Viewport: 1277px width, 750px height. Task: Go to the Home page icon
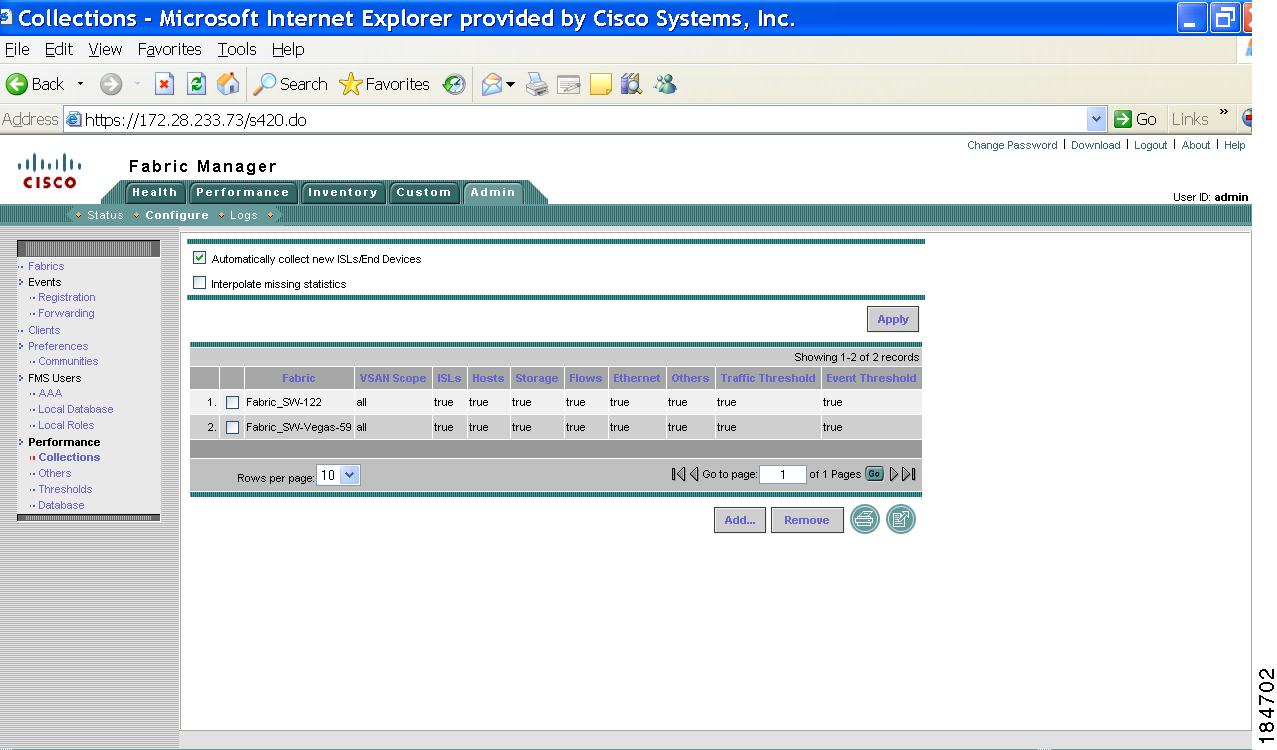228,84
